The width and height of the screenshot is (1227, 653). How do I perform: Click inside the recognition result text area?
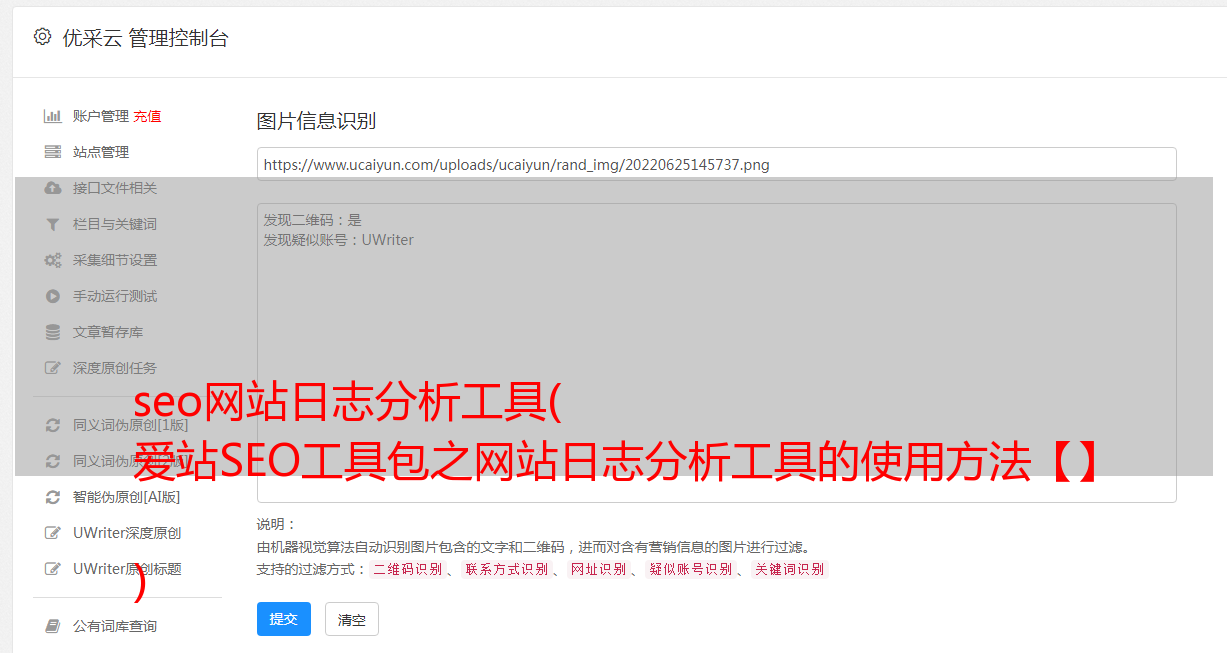point(716,353)
